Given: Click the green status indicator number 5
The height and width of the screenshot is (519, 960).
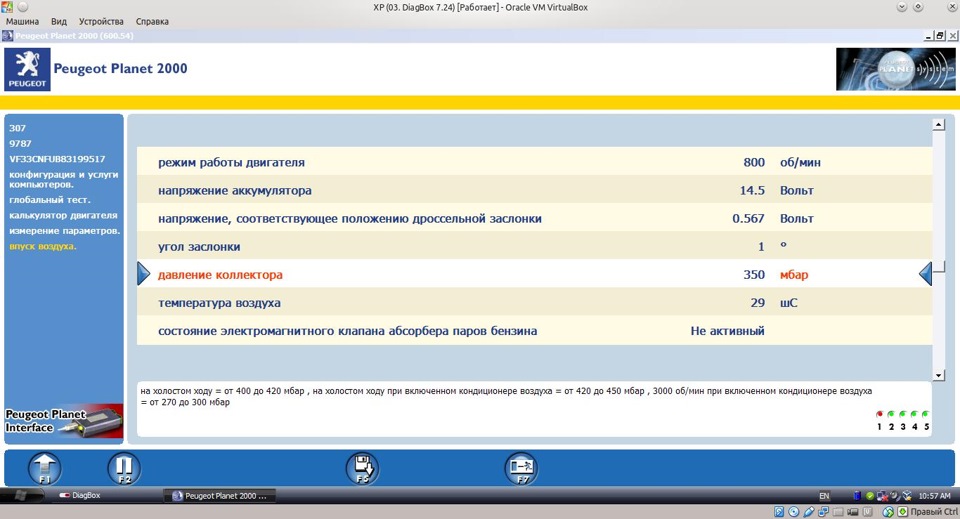Looking at the screenshot, I should coord(926,414).
